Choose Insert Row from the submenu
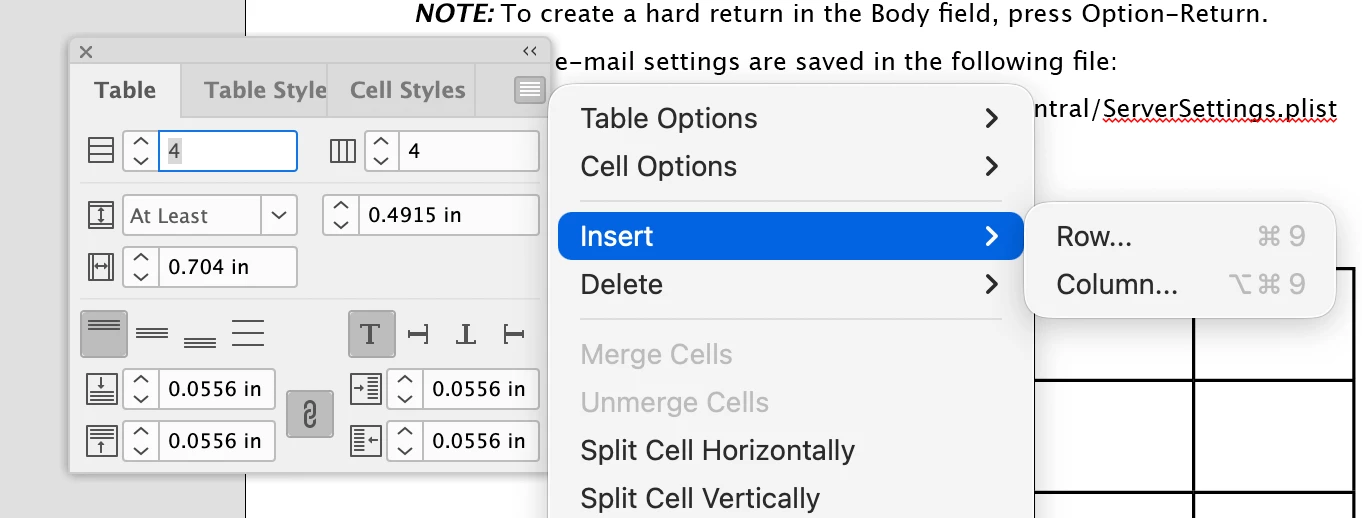The width and height of the screenshot is (1362, 518). click(1180, 236)
